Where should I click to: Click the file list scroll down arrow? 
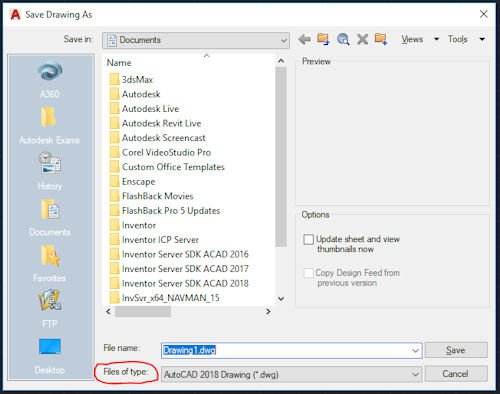pos(281,299)
